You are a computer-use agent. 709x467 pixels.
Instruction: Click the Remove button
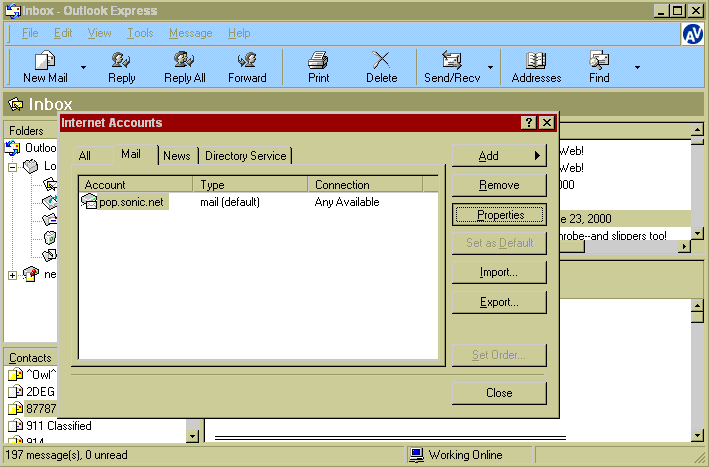499,185
